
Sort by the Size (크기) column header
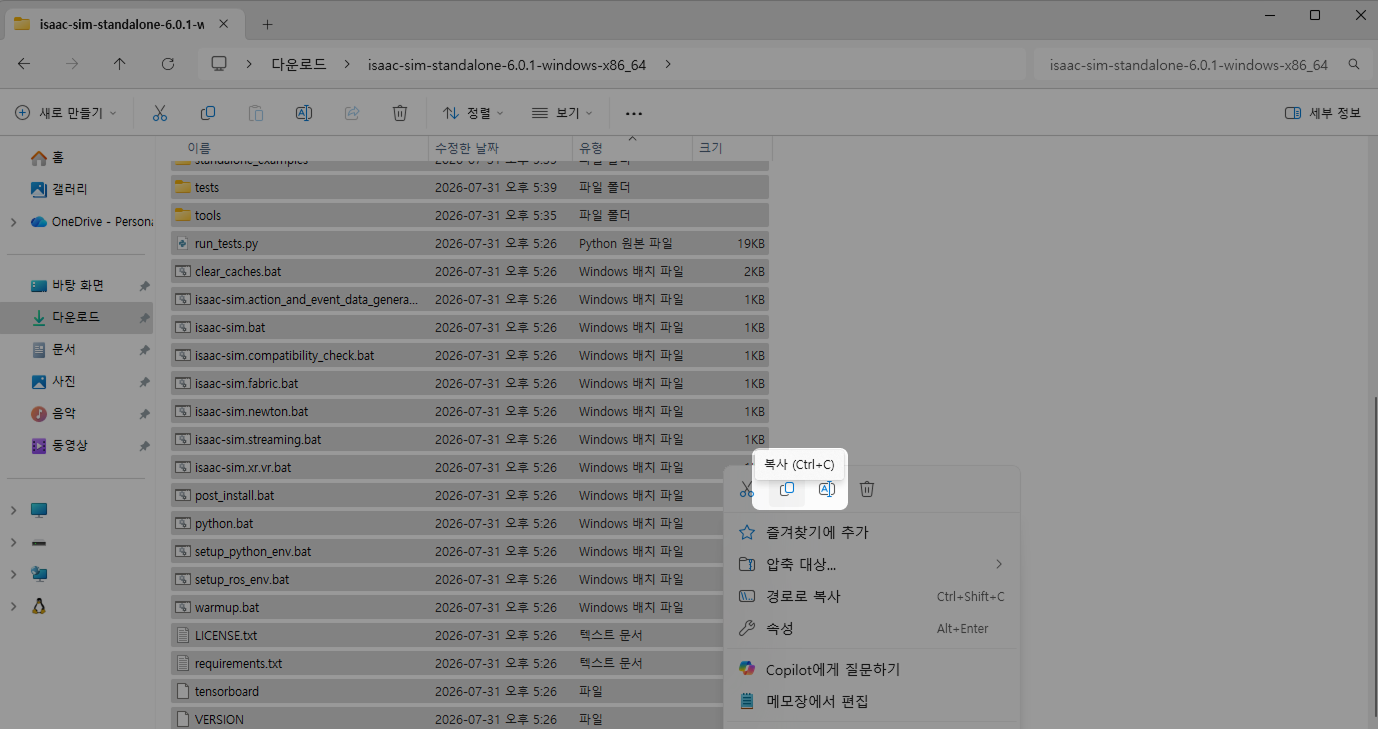731,147
